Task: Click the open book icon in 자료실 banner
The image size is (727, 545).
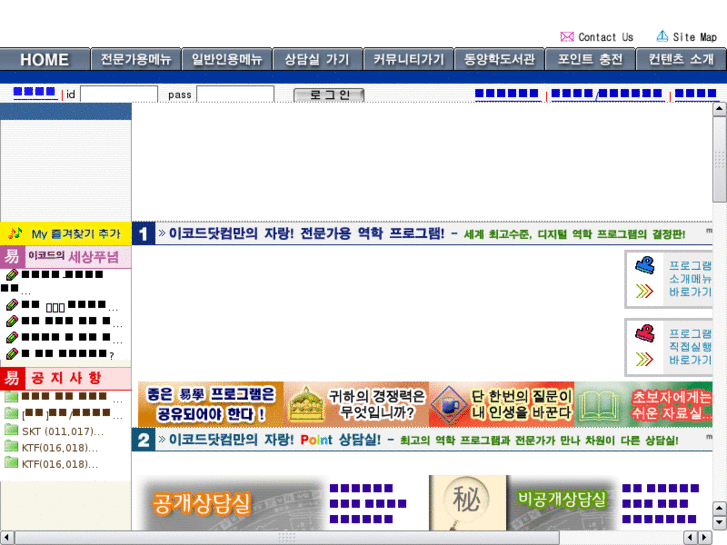Action: click(x=599, y=405)
